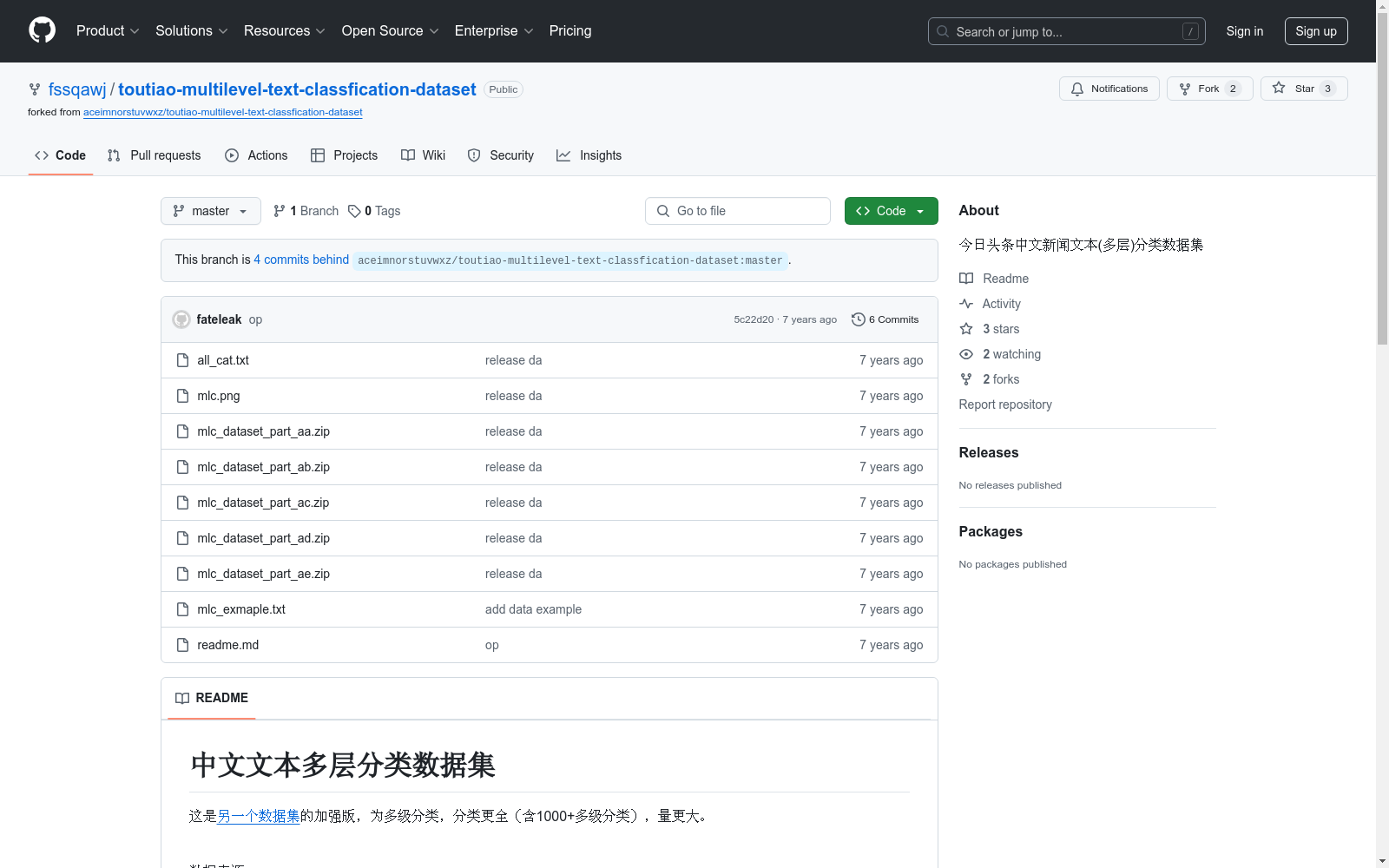
Task: Click the Search or jump to field
Action: pyautogui.click(x=1067, y=31)
